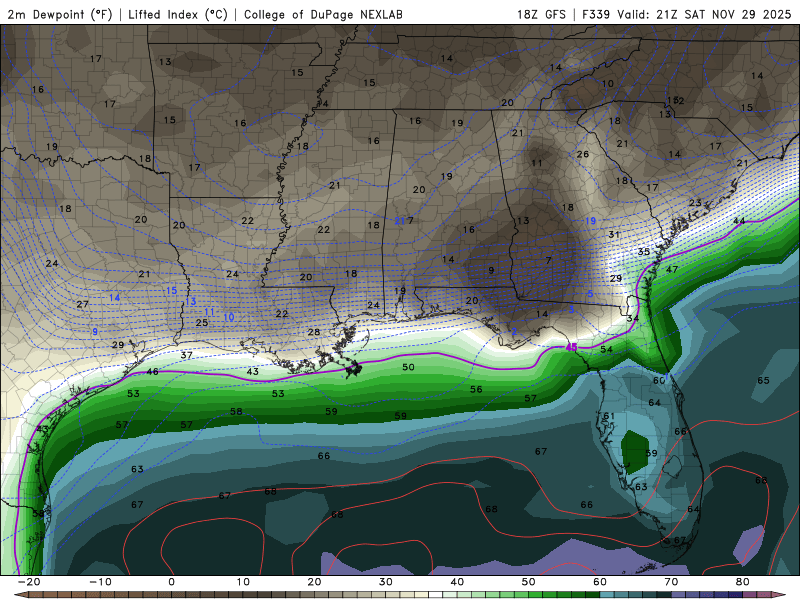
Task: Click 'Valid: 21Z SAT NOV 29 2025' text
Action: [704, 14]
